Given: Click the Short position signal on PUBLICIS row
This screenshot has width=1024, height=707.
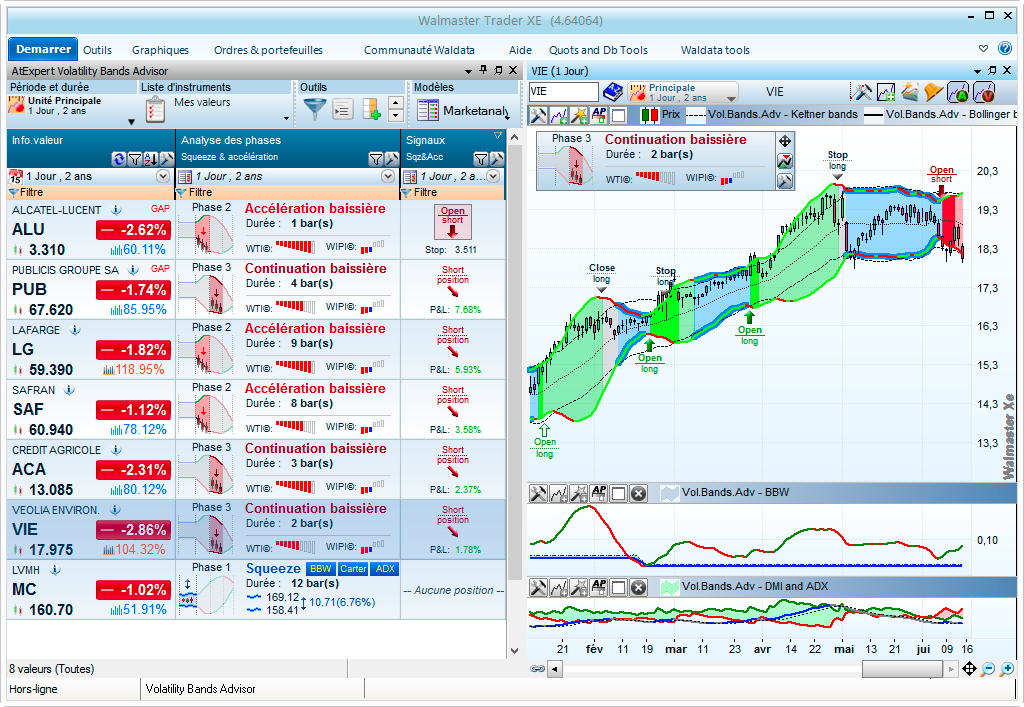Looking at the screenshot, I should [x=453, y=281].
